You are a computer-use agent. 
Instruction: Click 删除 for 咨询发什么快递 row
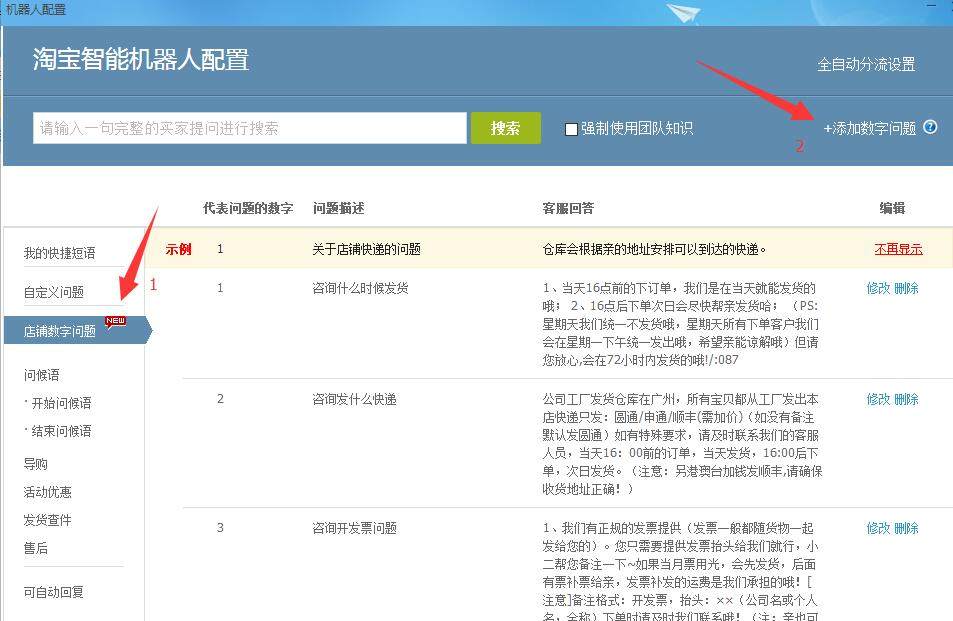(906, 399)
